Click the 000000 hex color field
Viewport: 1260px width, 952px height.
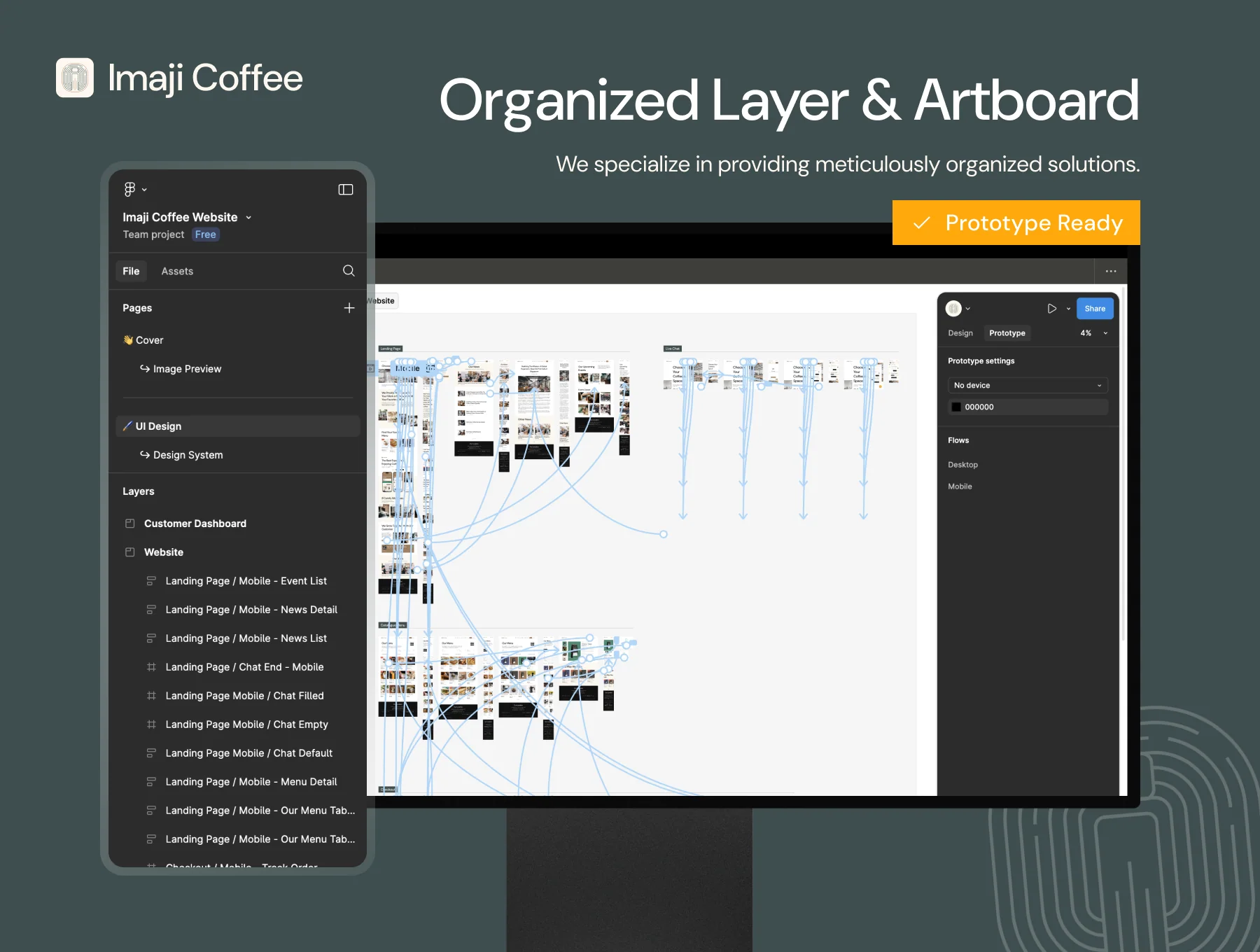[1028, 407]
